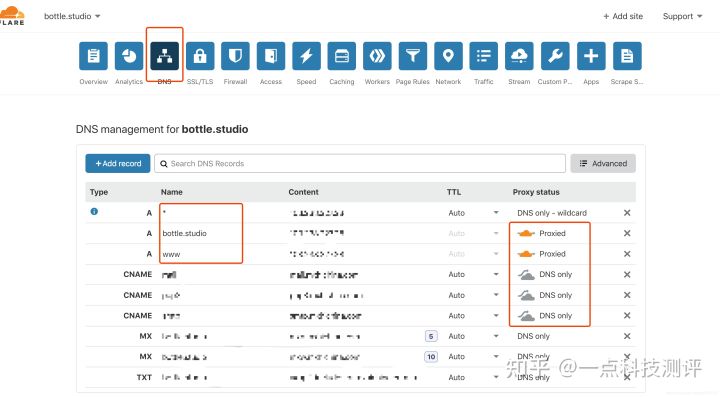Open the Caching drive icon

click(x=342, y=56)
